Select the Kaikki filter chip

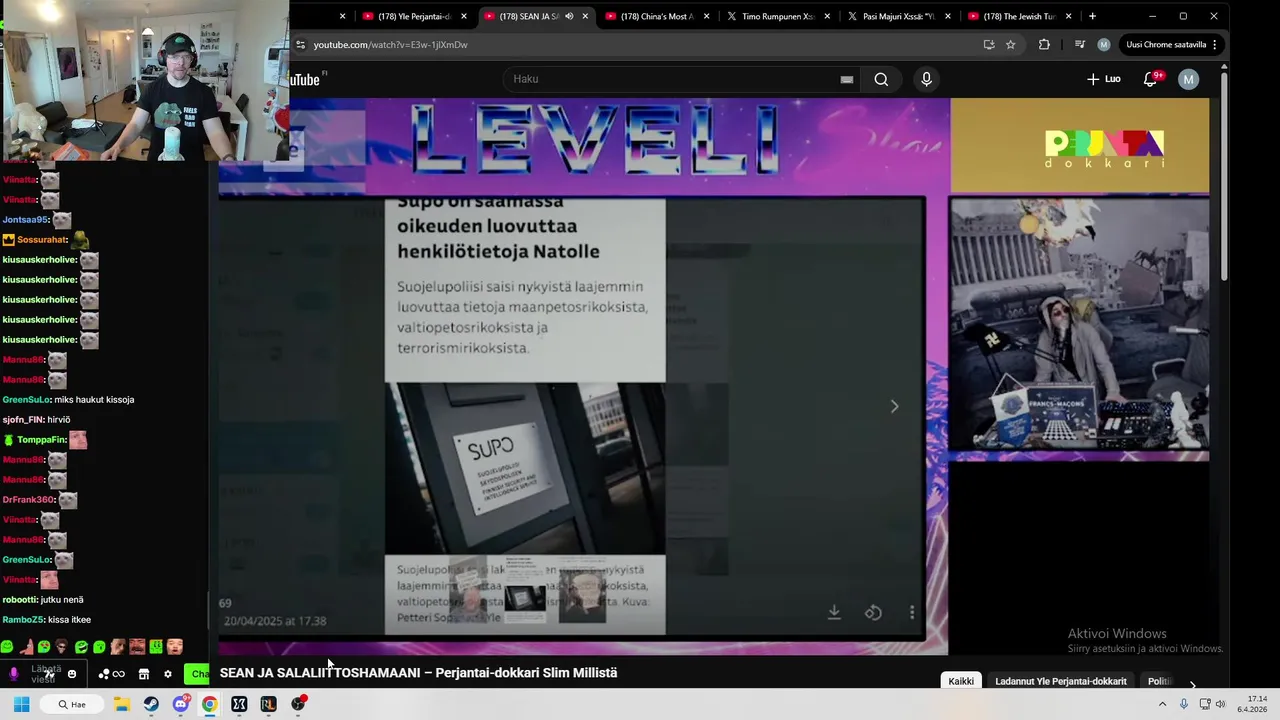961,681
